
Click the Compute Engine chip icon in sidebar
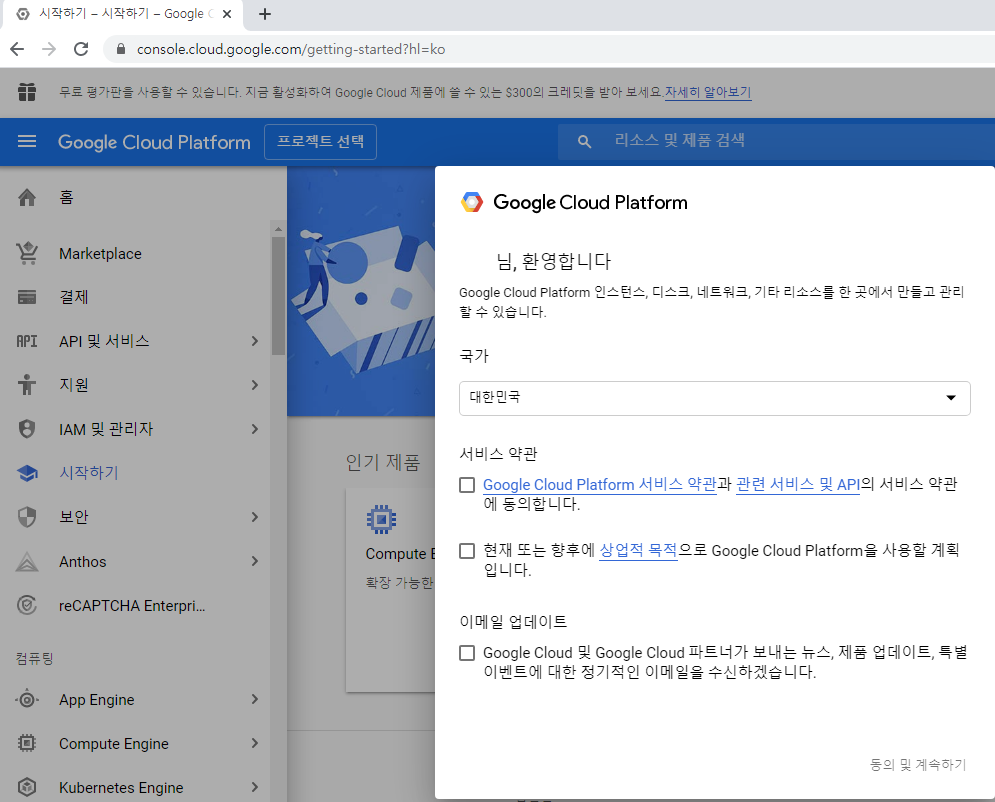coord(27,743)
